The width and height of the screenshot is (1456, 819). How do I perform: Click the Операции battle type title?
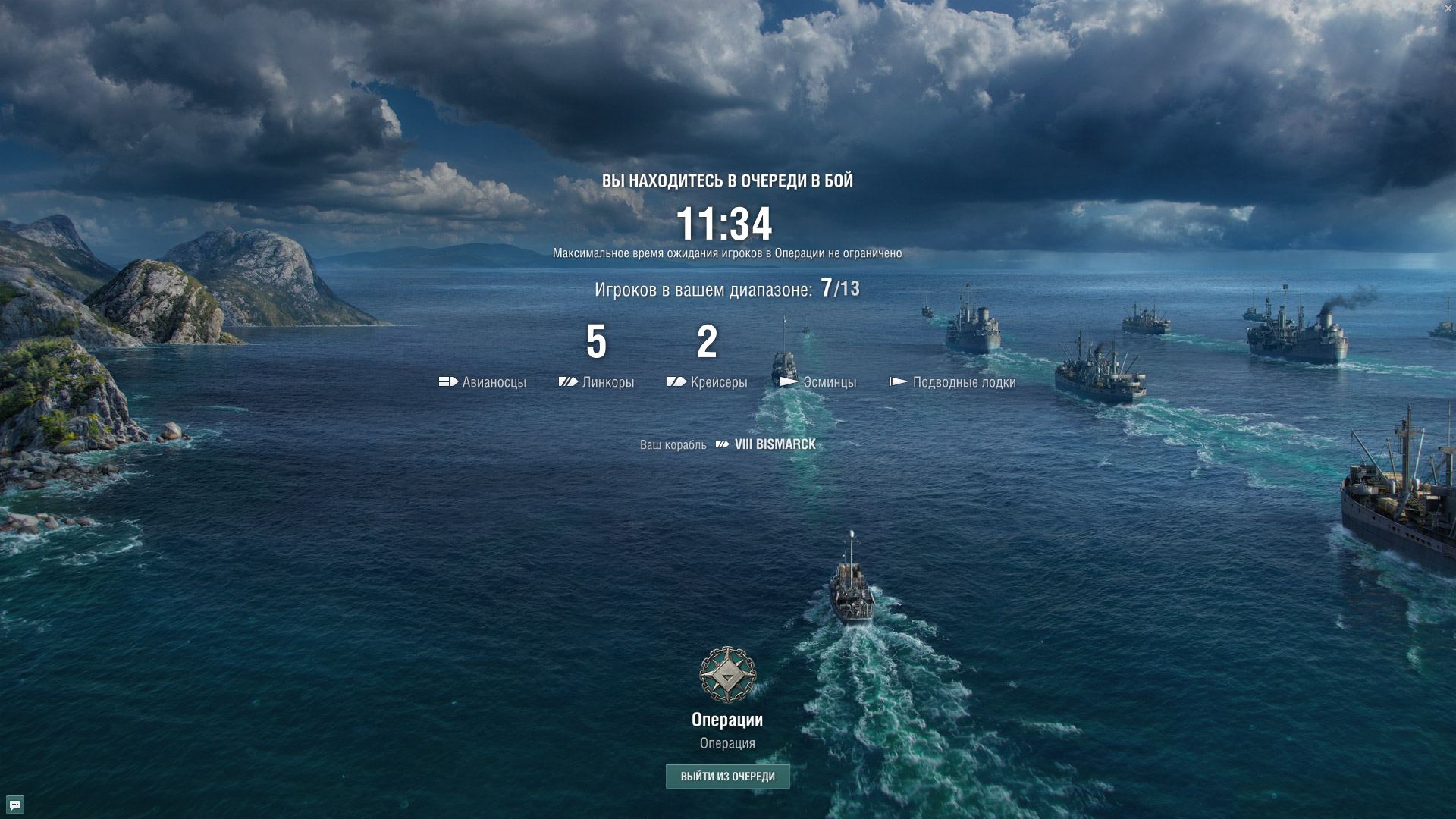pos(727,720)
